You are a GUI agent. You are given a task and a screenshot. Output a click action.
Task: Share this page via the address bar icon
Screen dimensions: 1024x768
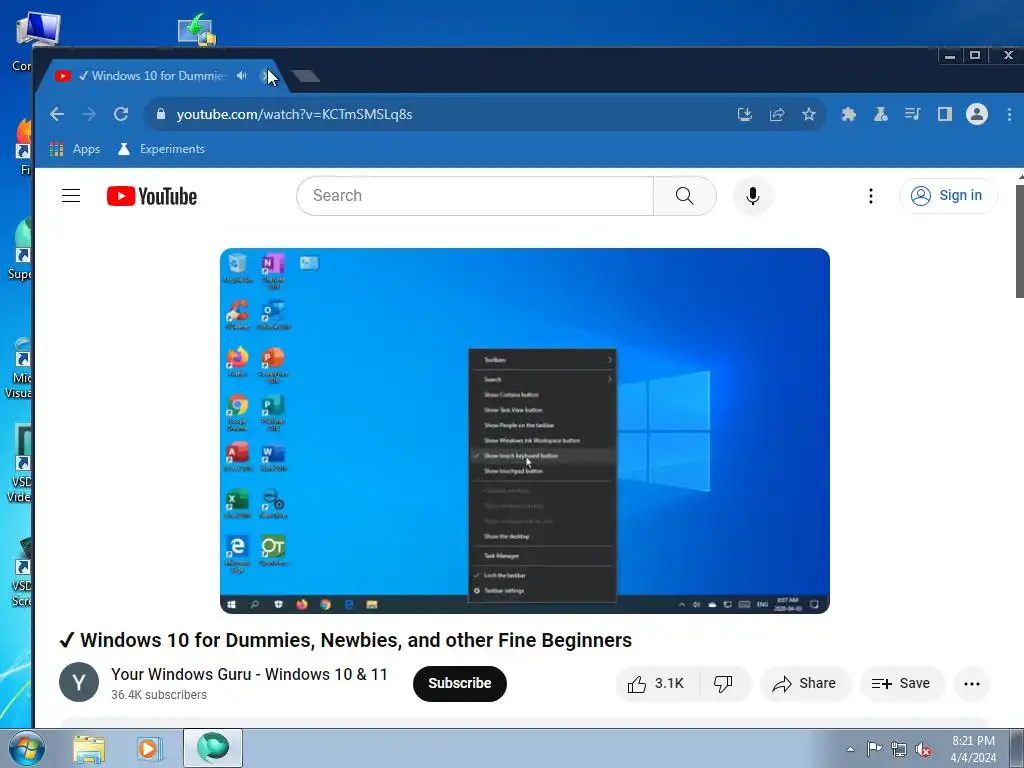click(x=776, y=114)
